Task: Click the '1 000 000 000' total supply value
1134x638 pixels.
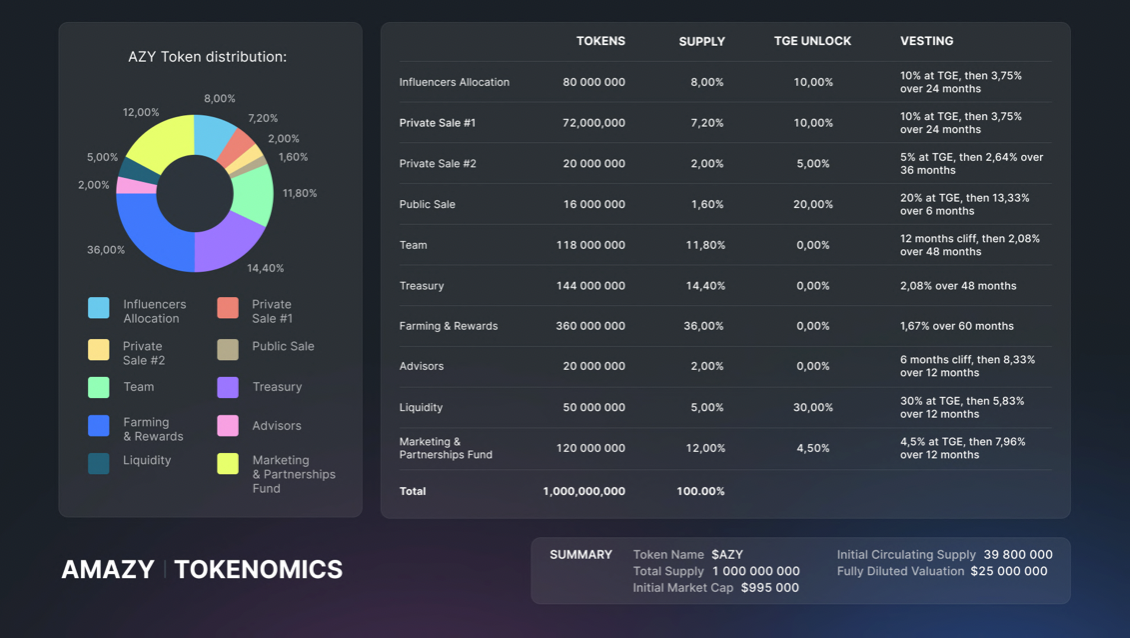Action: pyautogui.click(x=756, y=571)
